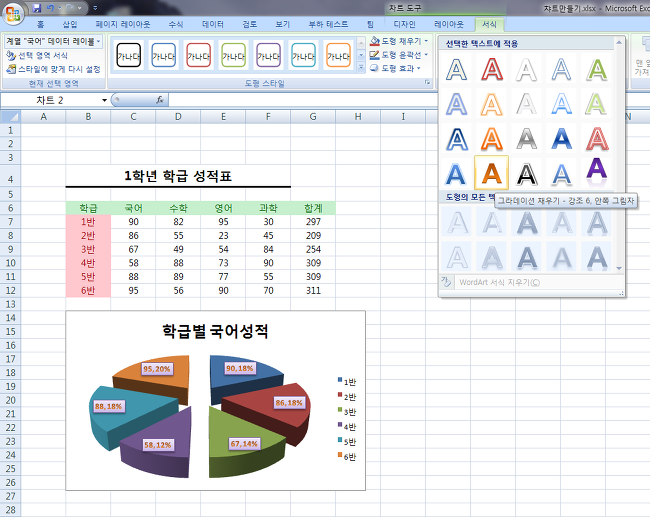Viewport: 650px width, 517px height.
Task: Click data label 67,14% on the pie chart
Action: [244, 444]
